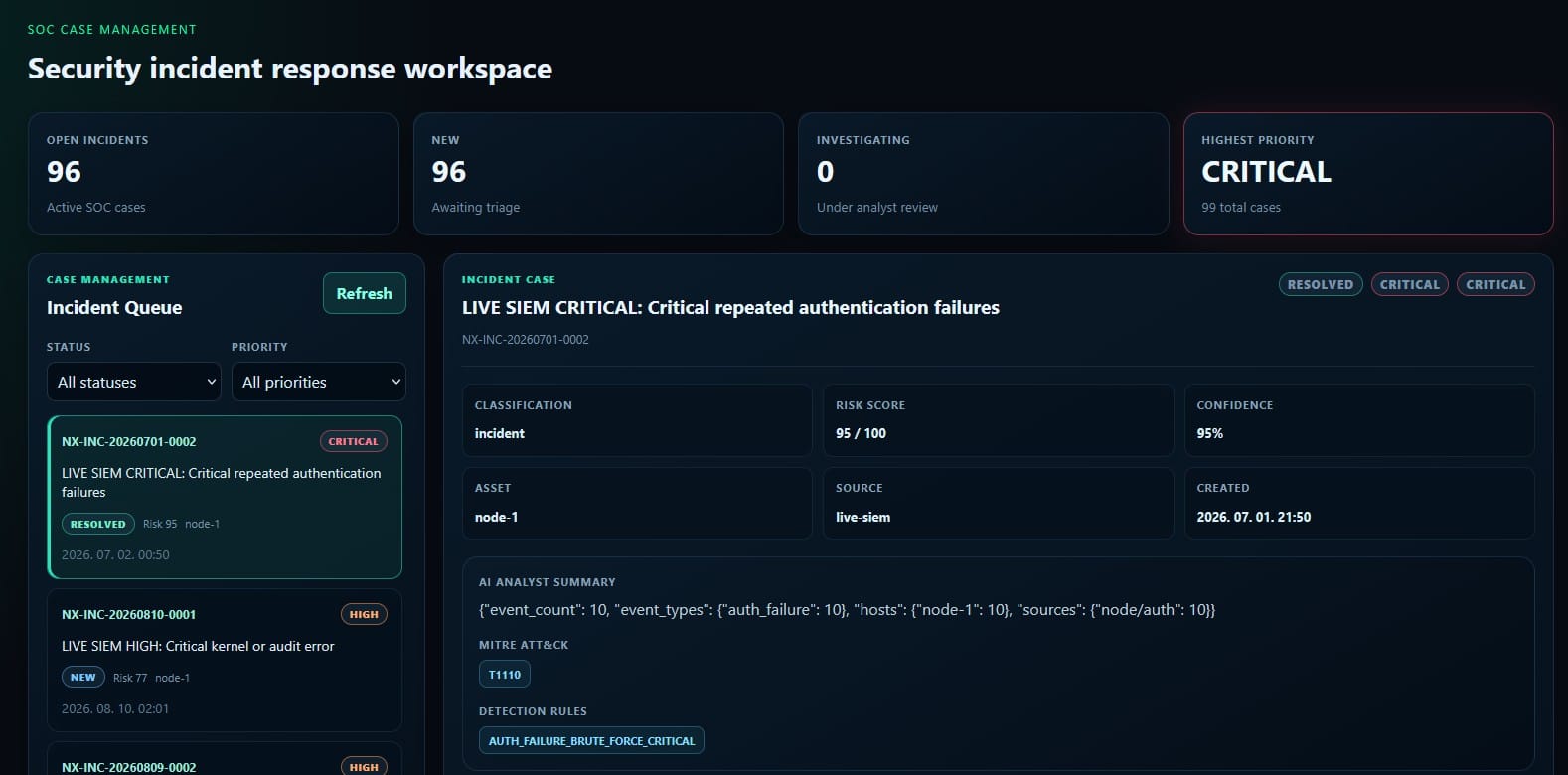1568x775 pixels.
Task: Click the Security incident response workspace heading
Action: coord(290,69)
